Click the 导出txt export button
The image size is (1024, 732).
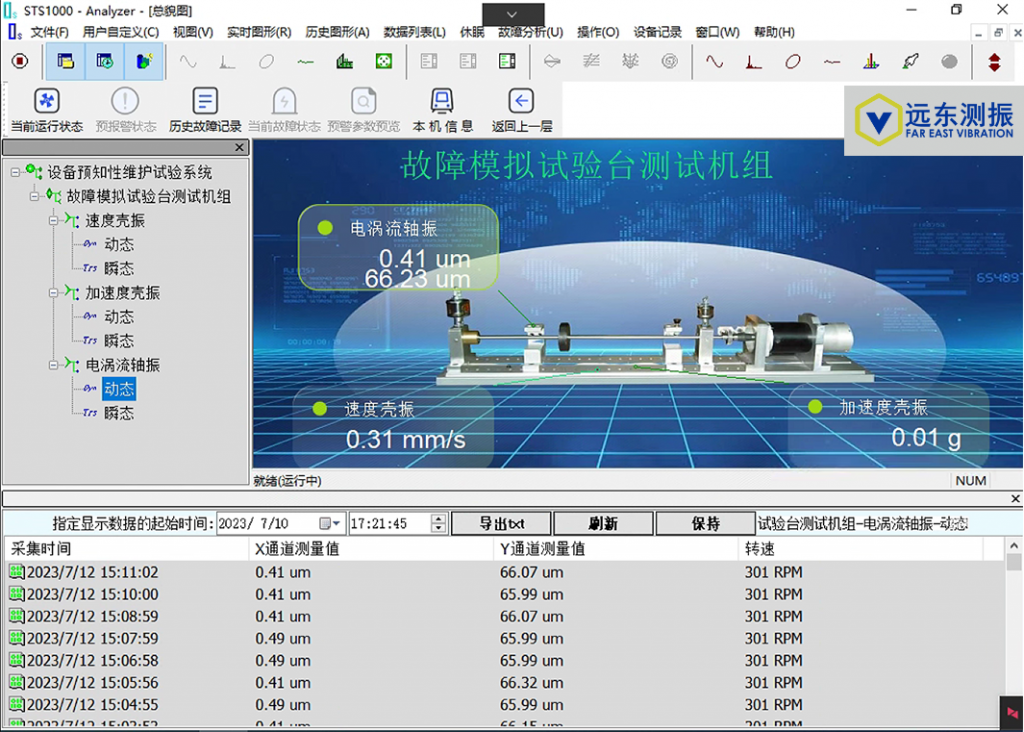coord(501,524)
